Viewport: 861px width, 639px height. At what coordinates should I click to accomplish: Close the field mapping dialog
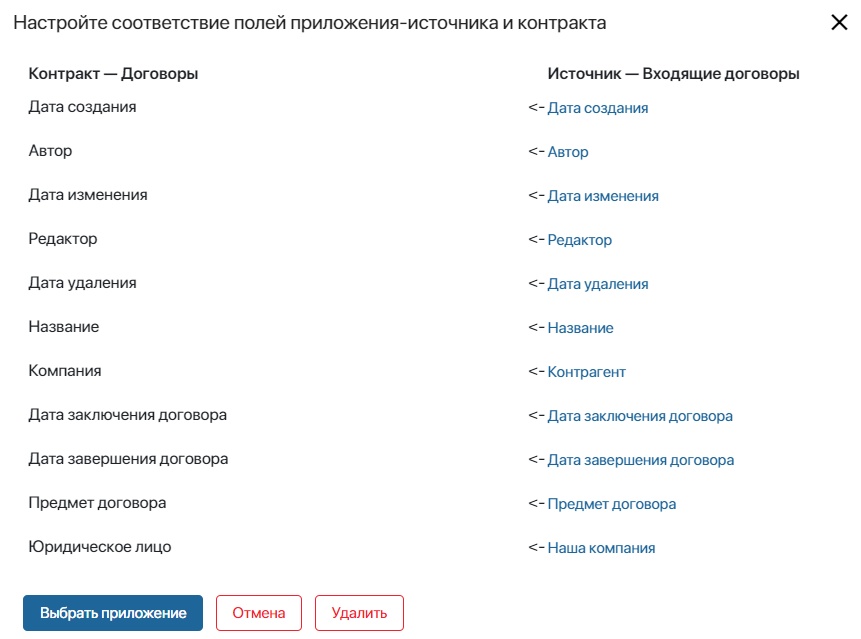(x=839, y=23)
